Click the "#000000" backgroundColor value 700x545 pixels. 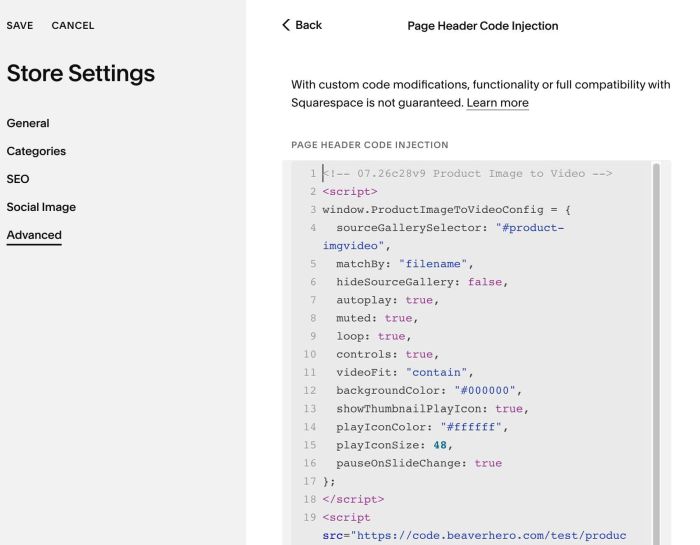click(485, 391)
